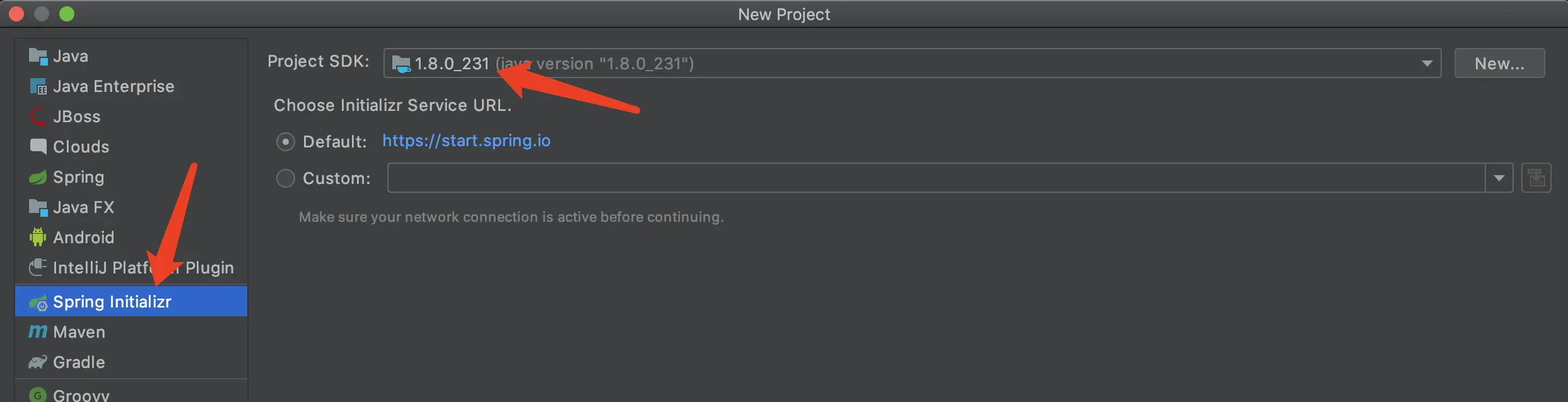Click the Maven 'm' icon
1568x402 pixels.
coord(38,331)
